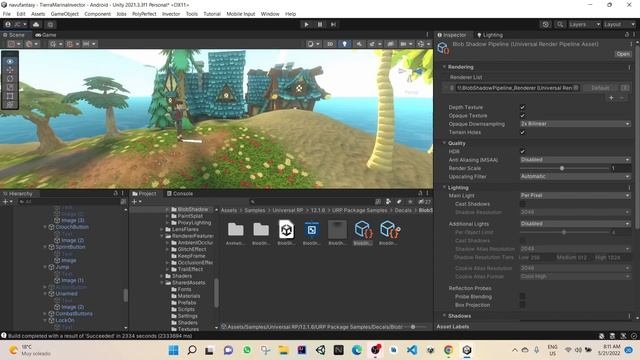Toggle 2D view mode in Scene
Screen dimensions: 640x360
click(330, 44)
